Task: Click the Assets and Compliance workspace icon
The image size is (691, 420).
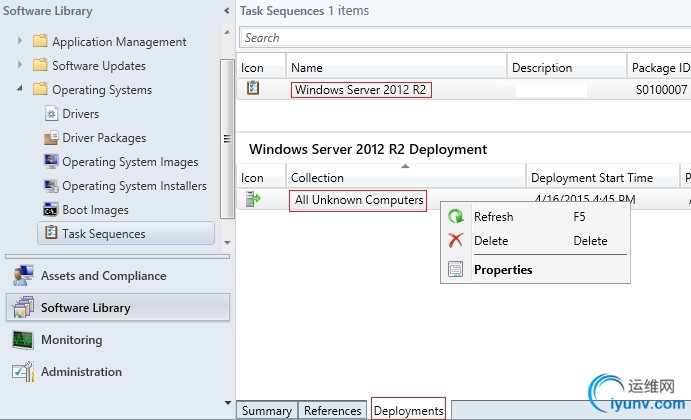Action: coord(23,275)
